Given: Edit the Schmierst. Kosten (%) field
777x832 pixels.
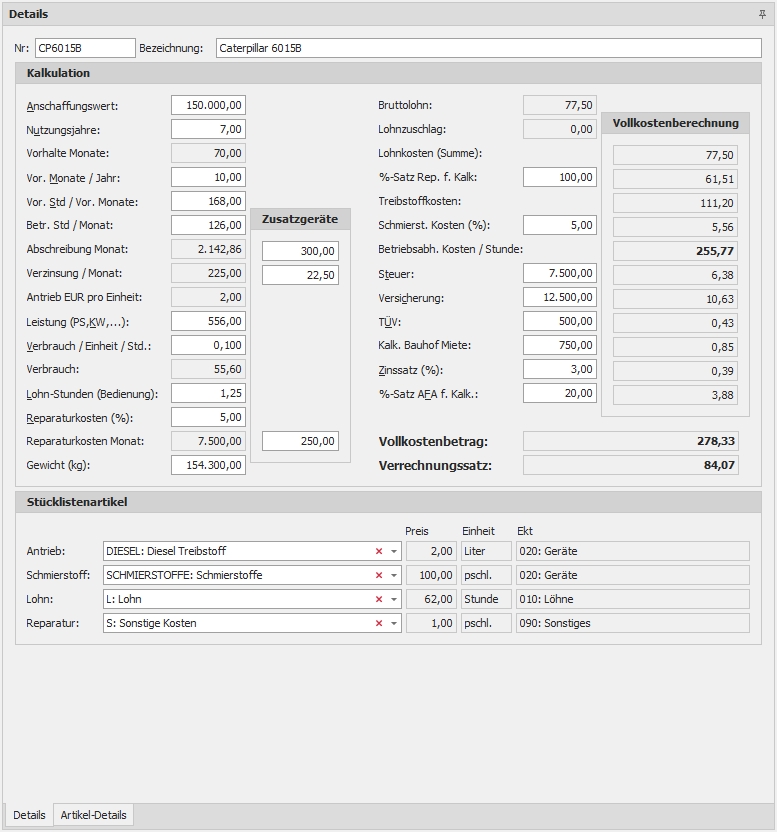Looking at the screenshot, I should (x=560, y=225).
